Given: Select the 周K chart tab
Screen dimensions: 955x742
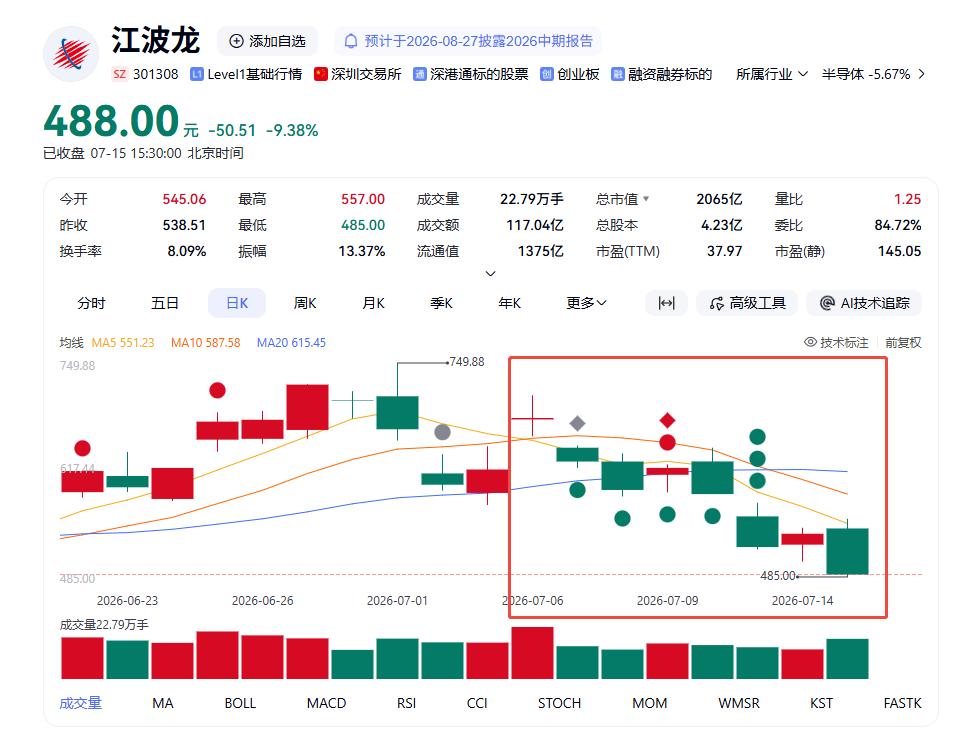Looking at the screenshot, I should pyautogui.click(x=305, y=303).
